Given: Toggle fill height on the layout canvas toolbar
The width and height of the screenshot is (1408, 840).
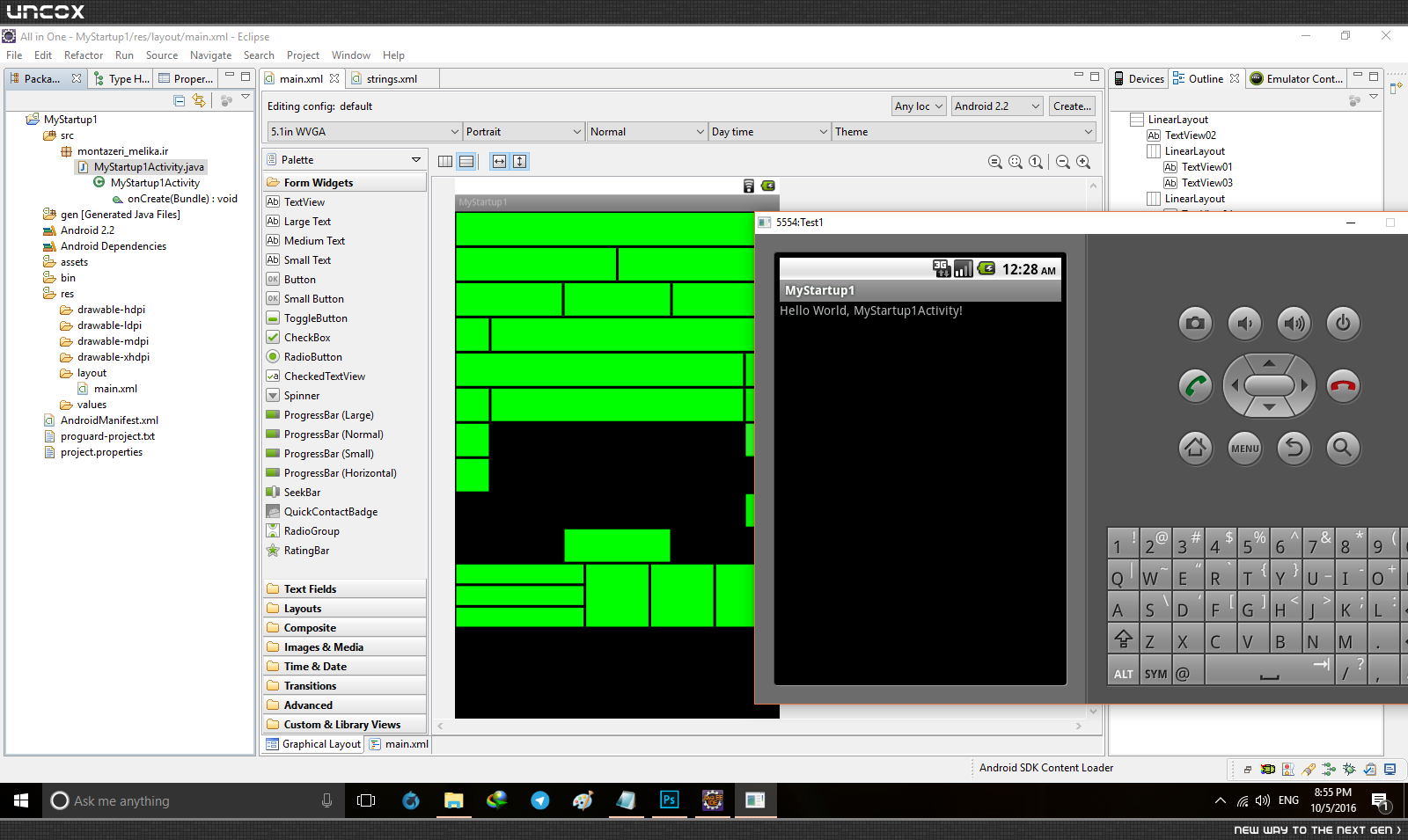Looking at the screenshot, I should pos(520,162).
